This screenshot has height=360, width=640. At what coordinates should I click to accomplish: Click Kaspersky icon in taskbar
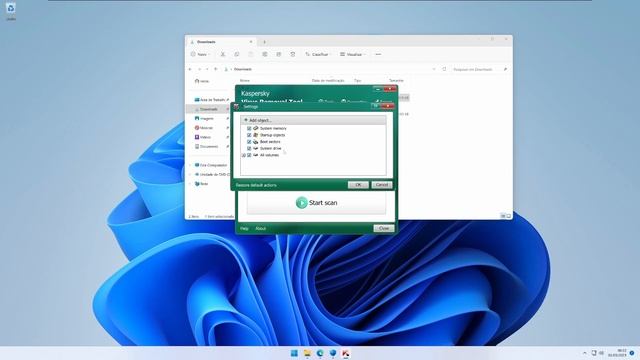[346, 353]
